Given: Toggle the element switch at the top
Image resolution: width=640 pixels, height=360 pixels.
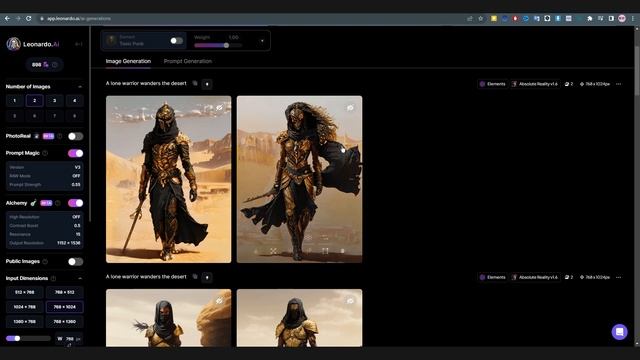Looking at the screenshot, I should [x=176, y=40].
